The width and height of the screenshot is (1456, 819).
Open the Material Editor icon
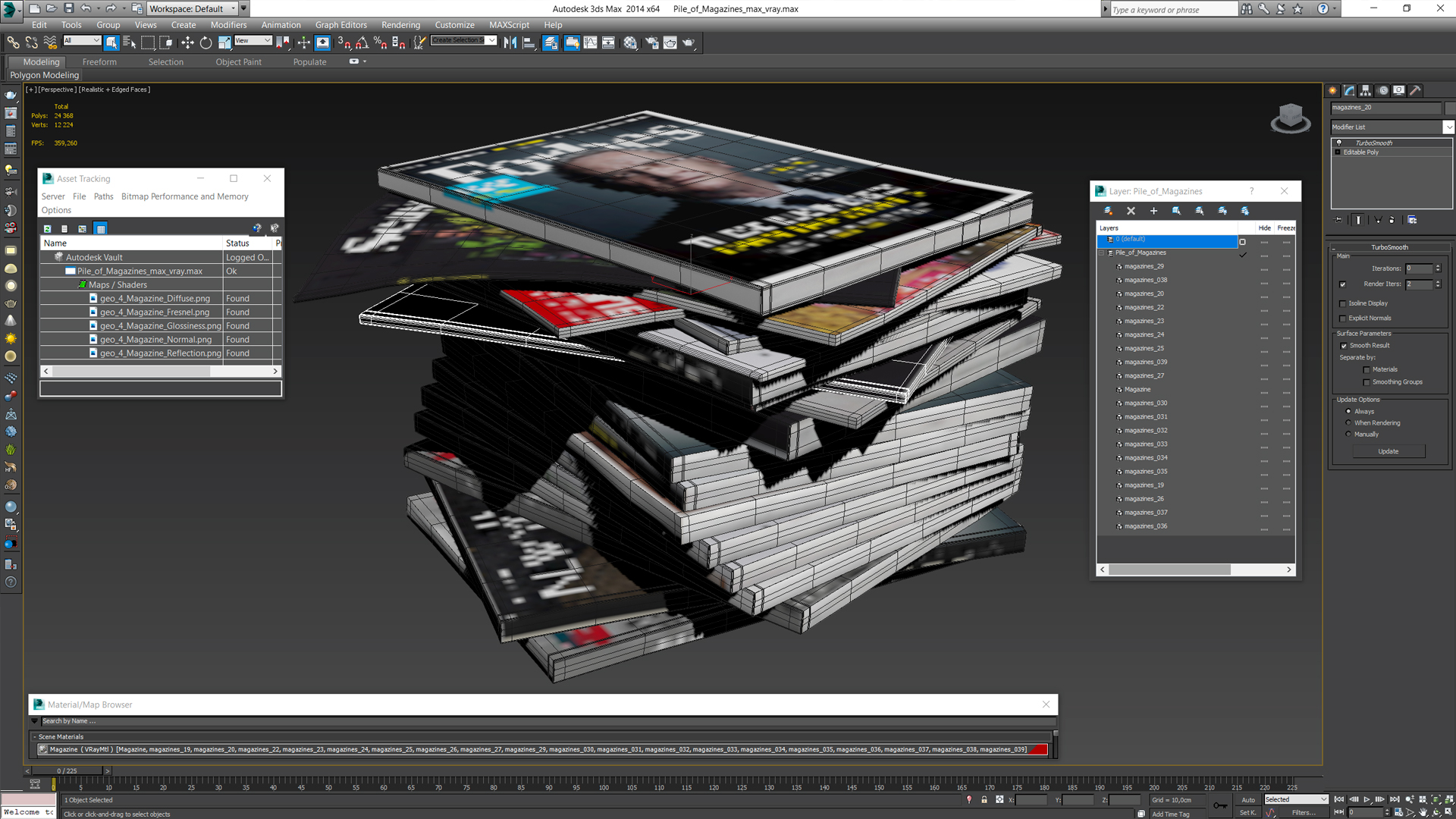tap(630, 42)
